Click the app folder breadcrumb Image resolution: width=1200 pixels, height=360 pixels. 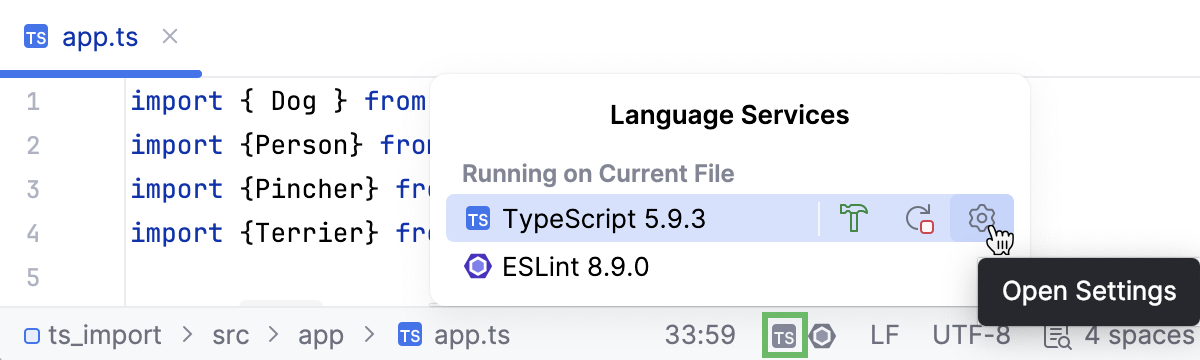click(x=321, y=335)
